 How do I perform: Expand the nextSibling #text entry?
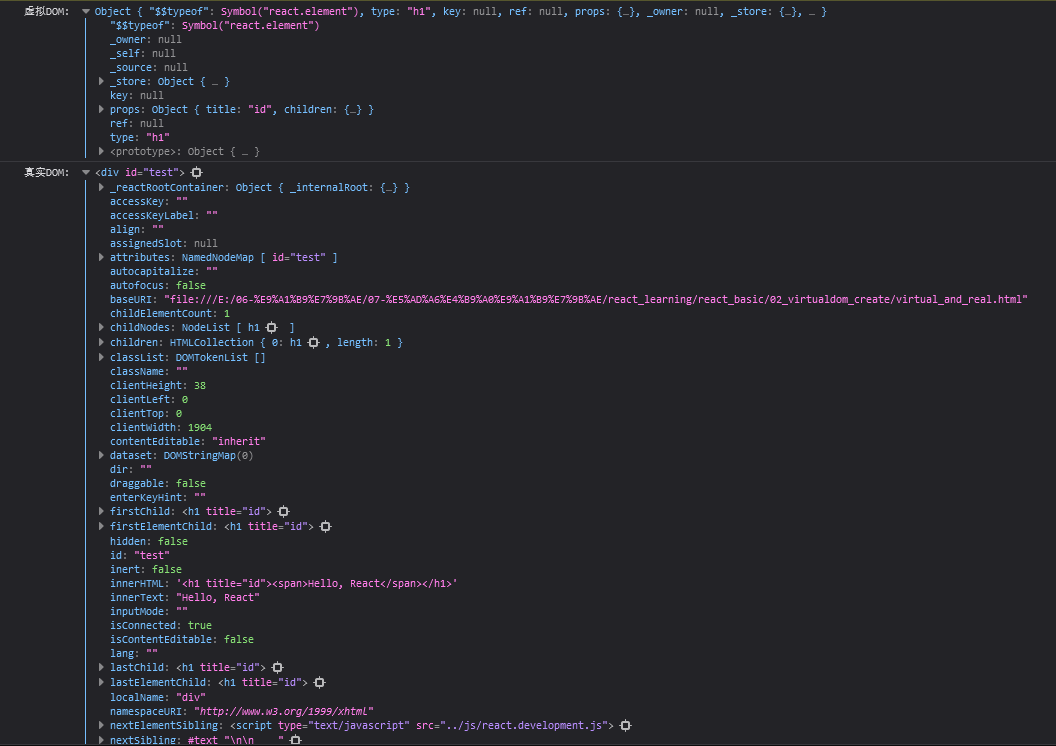(x=102, y=740)
